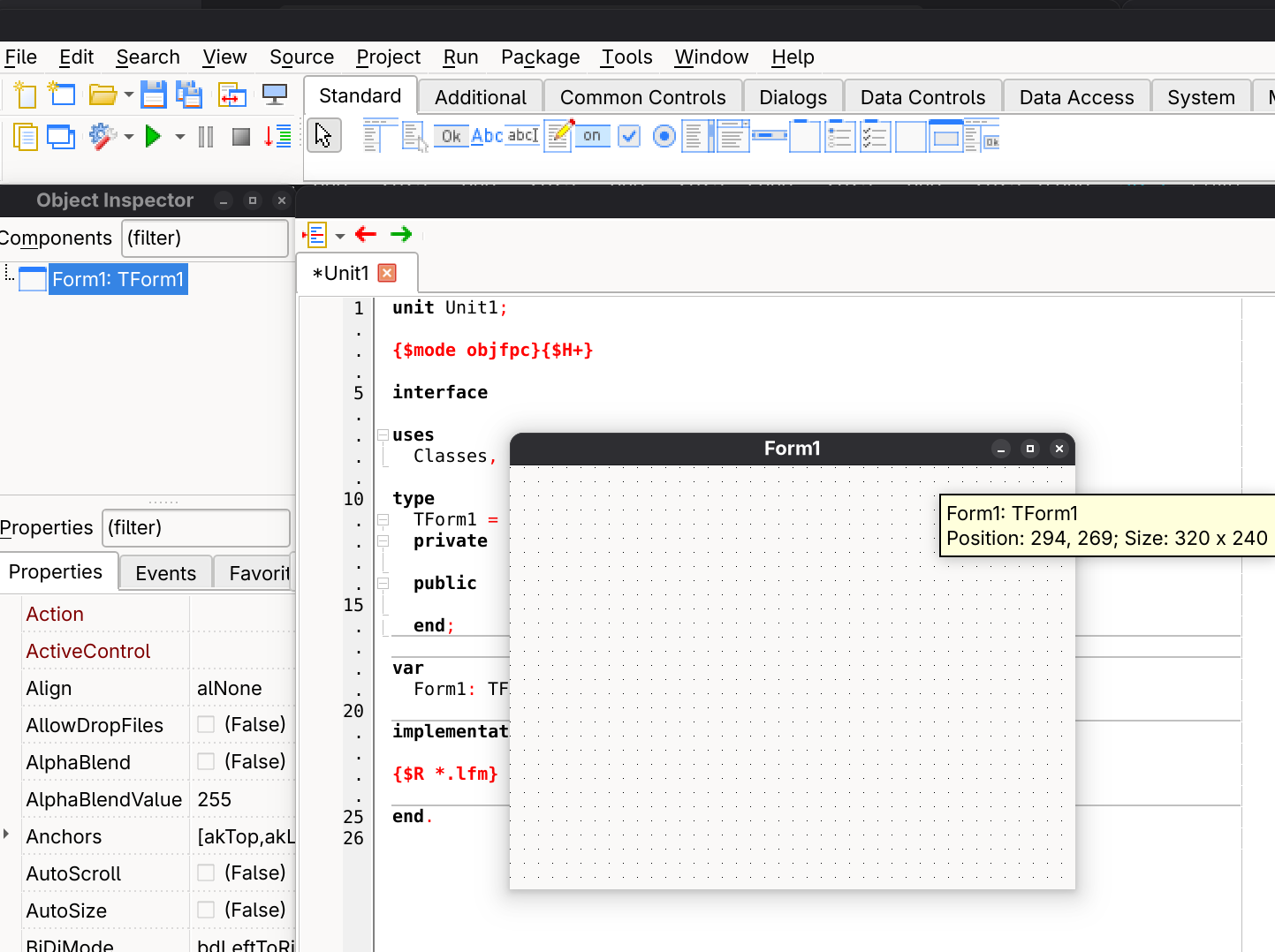Jump back with red left arrow
Image resolution: width=1275 pixels, height=952 pixels.
click(366, 234)
